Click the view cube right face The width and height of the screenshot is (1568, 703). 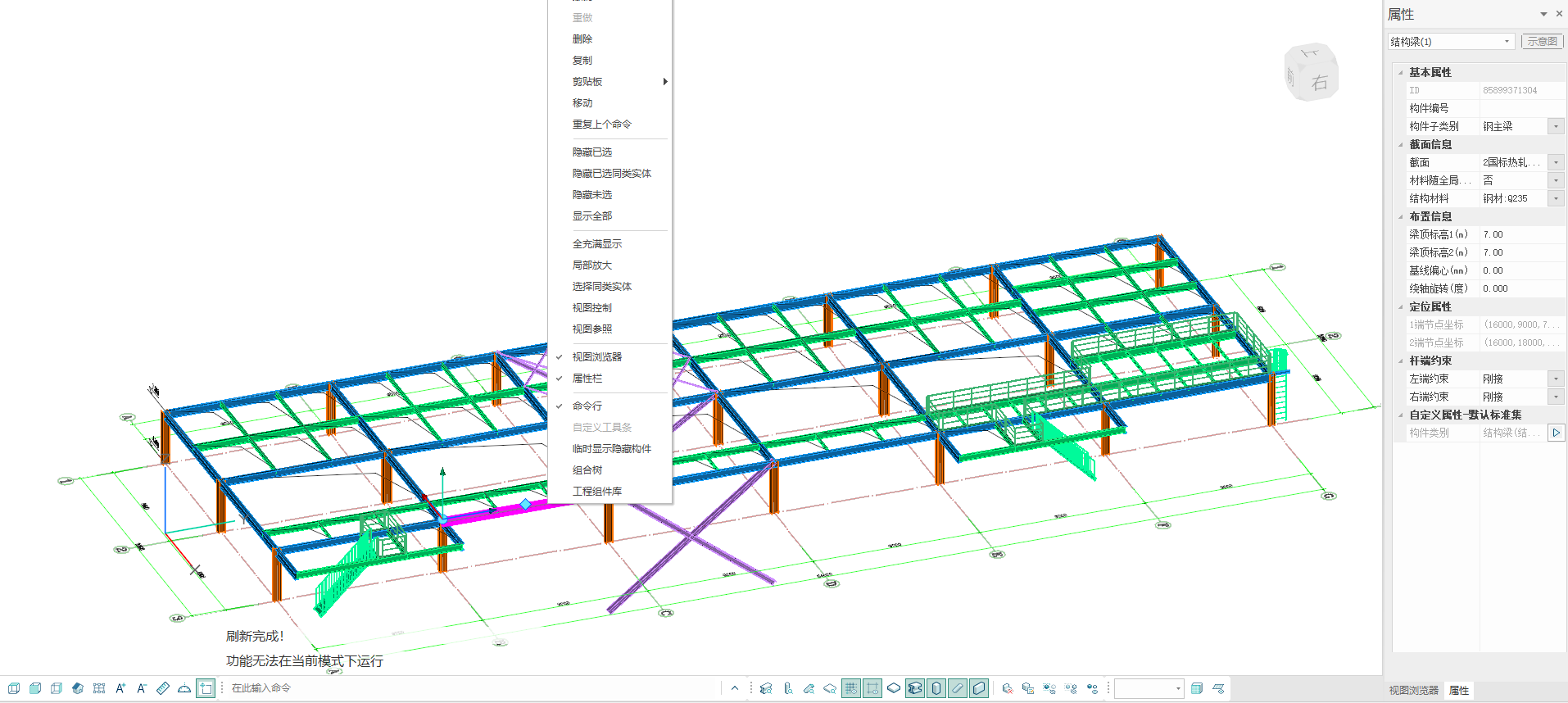[x=1318, y=82]
